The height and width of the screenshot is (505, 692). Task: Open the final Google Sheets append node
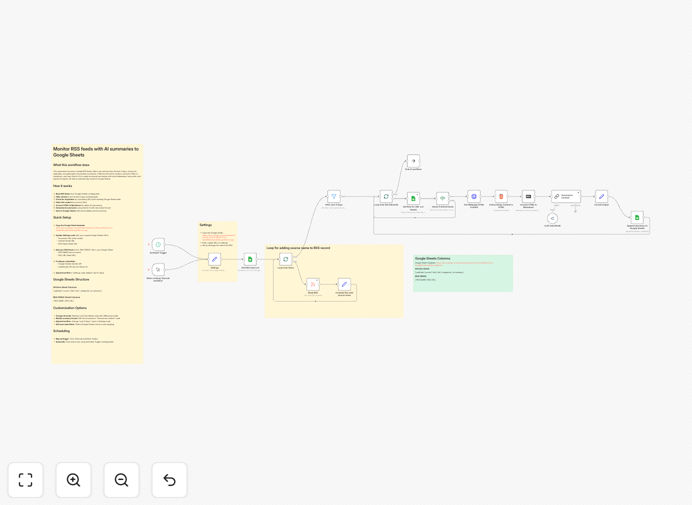tap(637, 217)
